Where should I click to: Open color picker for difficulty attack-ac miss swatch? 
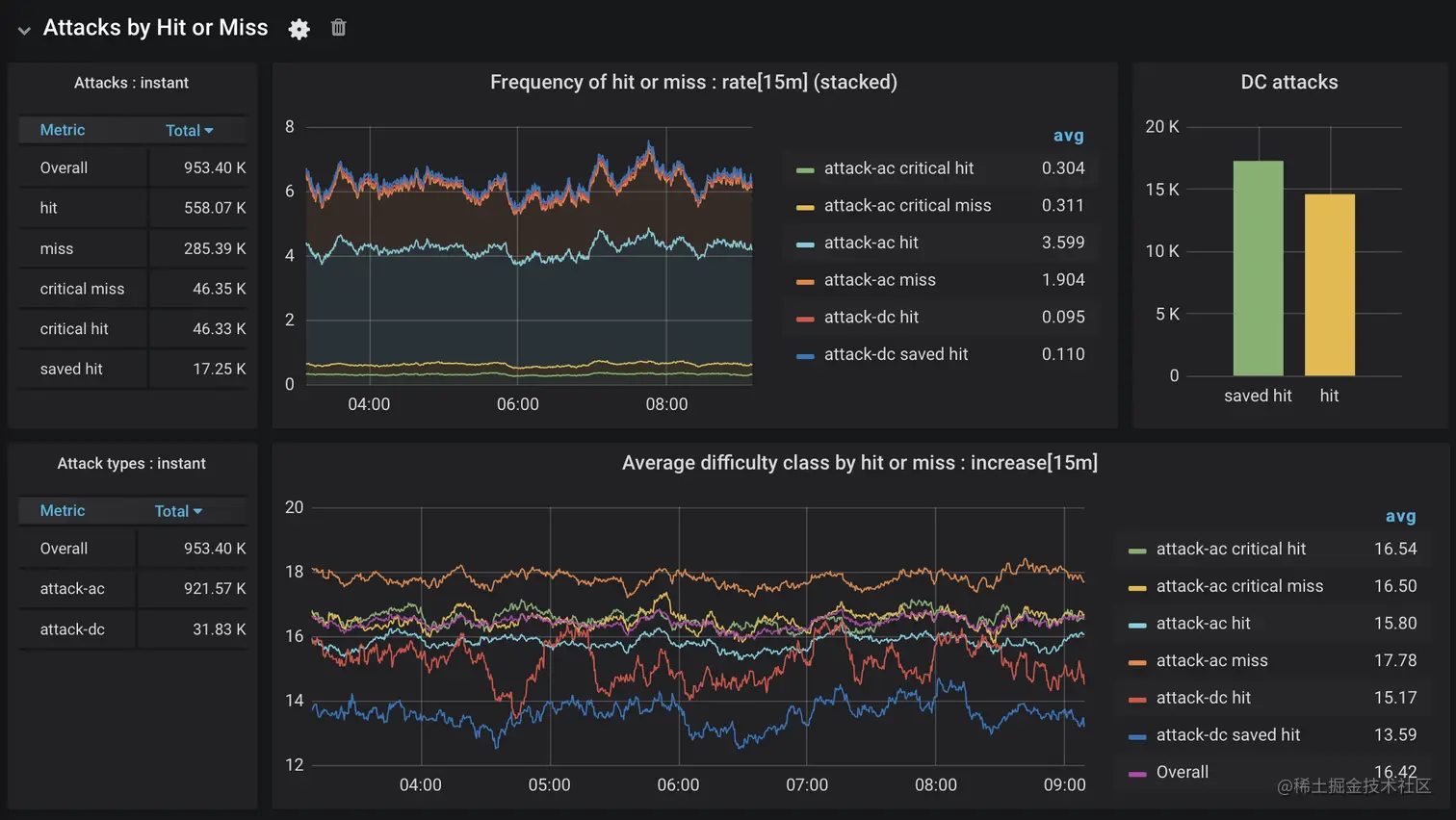pyautogui.click(x=1137, y=663)
